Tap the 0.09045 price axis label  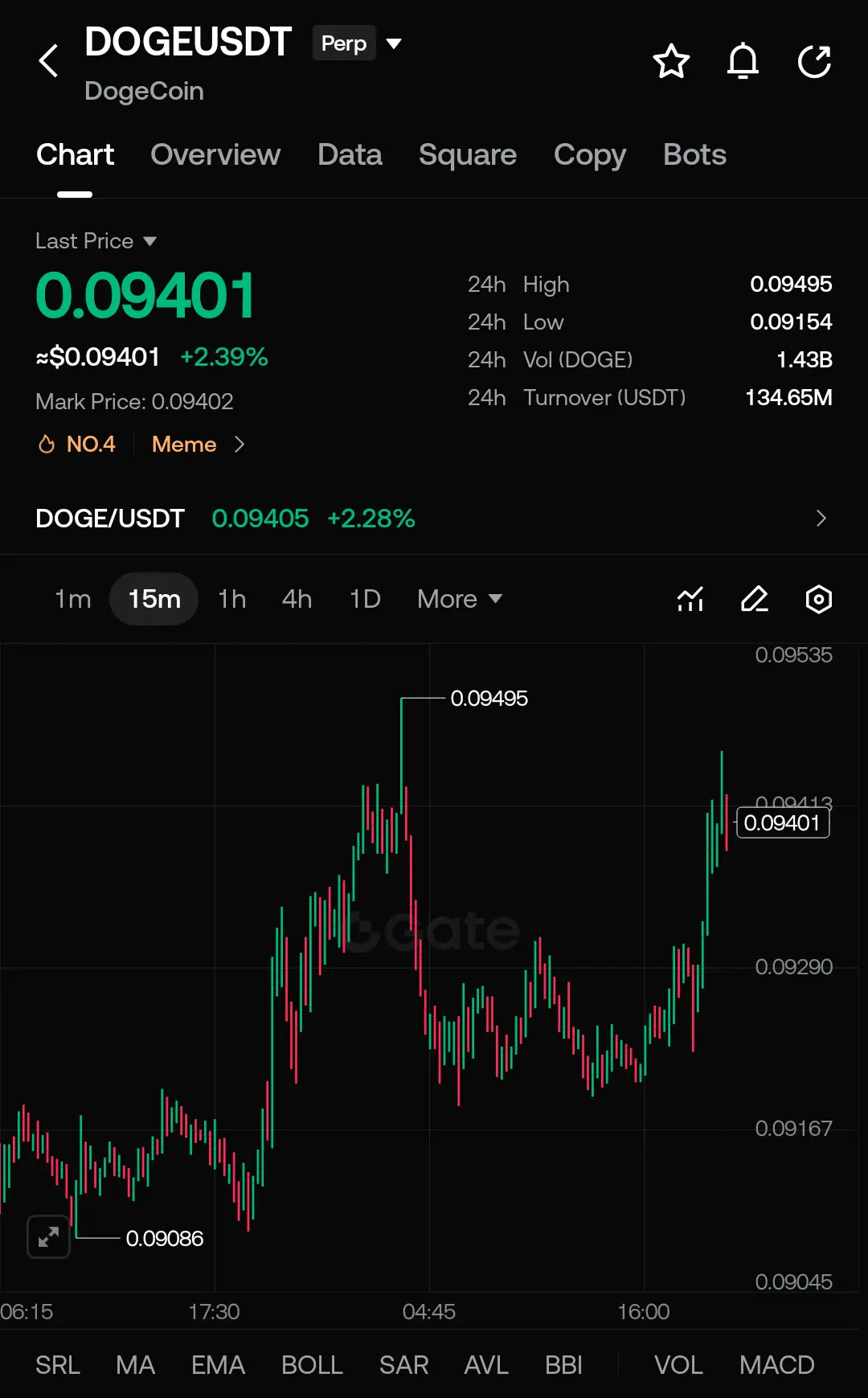(x=794, y=1281)
